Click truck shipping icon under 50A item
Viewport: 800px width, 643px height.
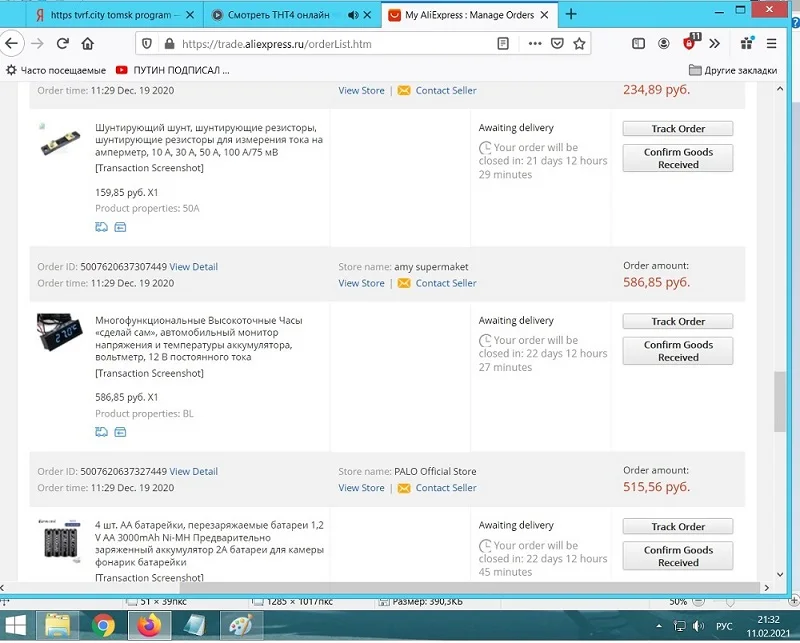pyautogui.click(x=102, y=227)
